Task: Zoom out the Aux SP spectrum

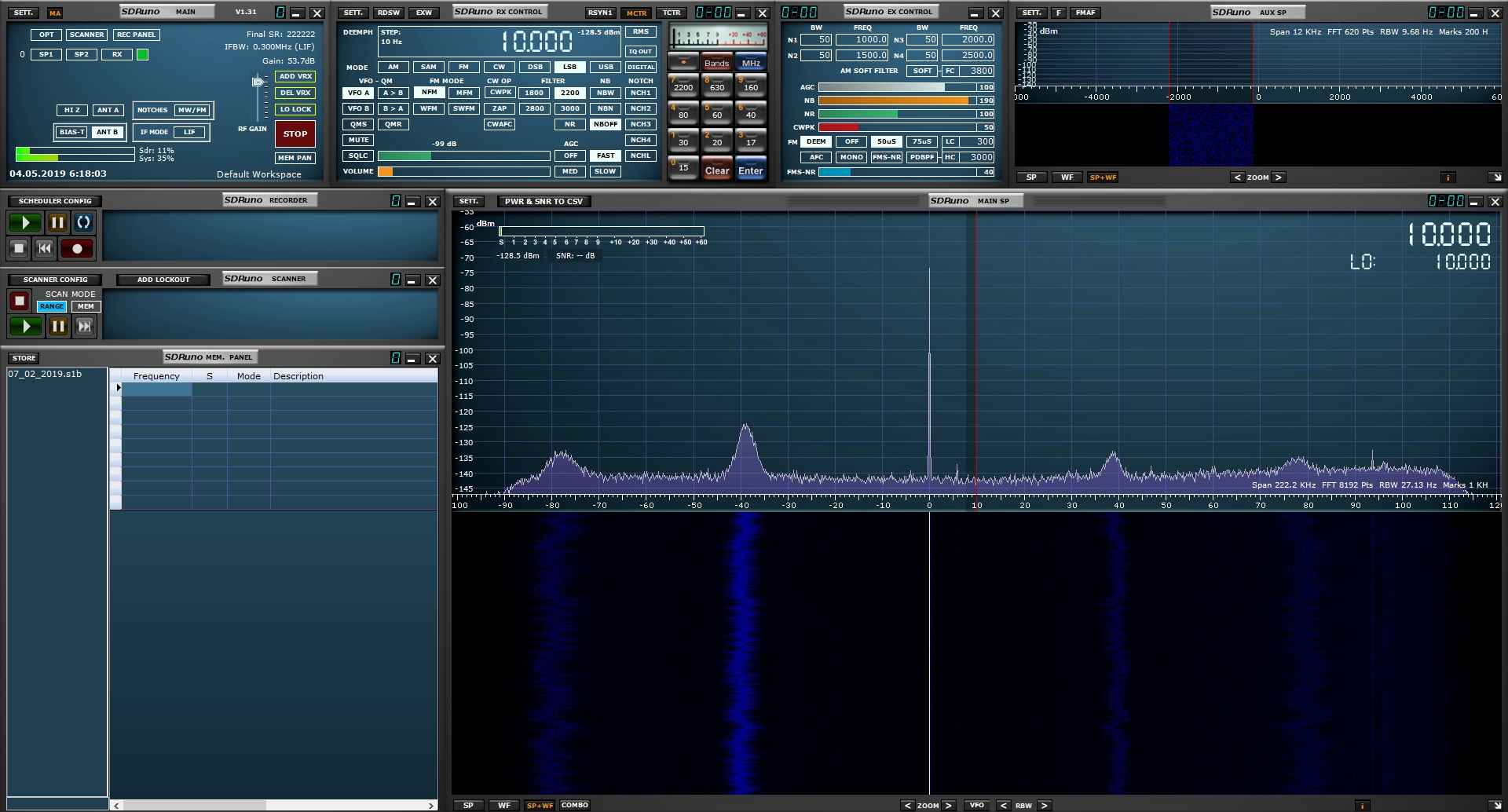Action: tap(1238, 177)
